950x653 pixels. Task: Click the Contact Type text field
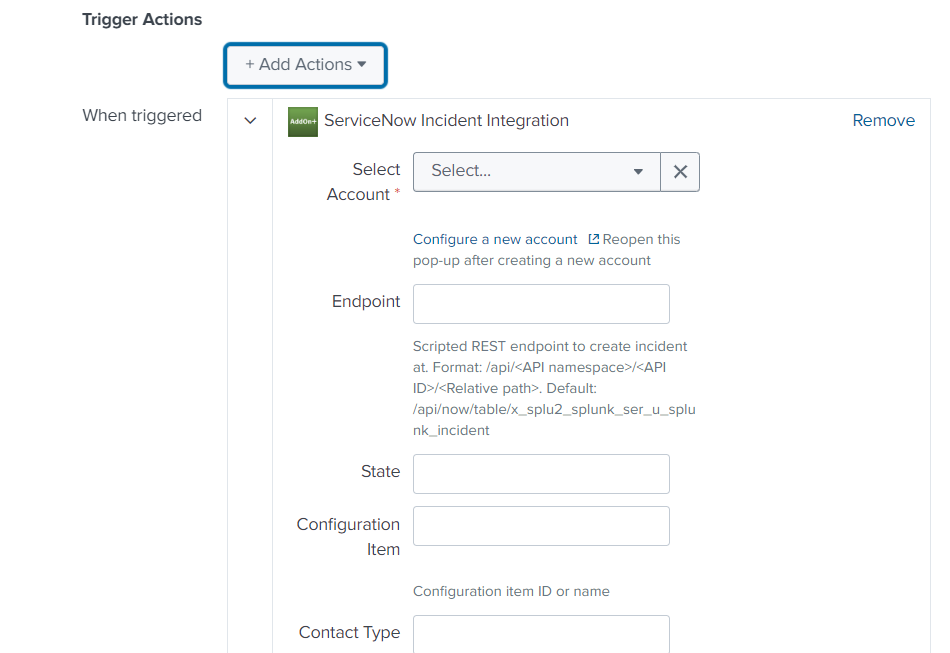coord(541,634)
